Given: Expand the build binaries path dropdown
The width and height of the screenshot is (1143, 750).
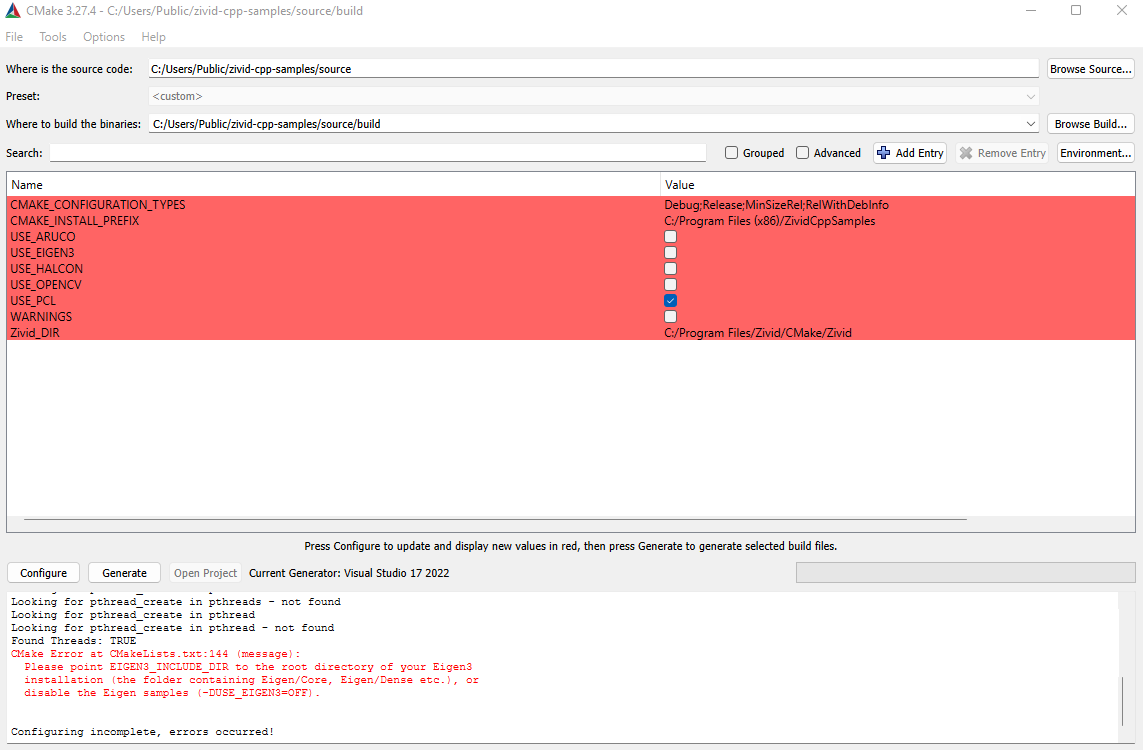Looking at the screenshot, I should click(1031, 124).
